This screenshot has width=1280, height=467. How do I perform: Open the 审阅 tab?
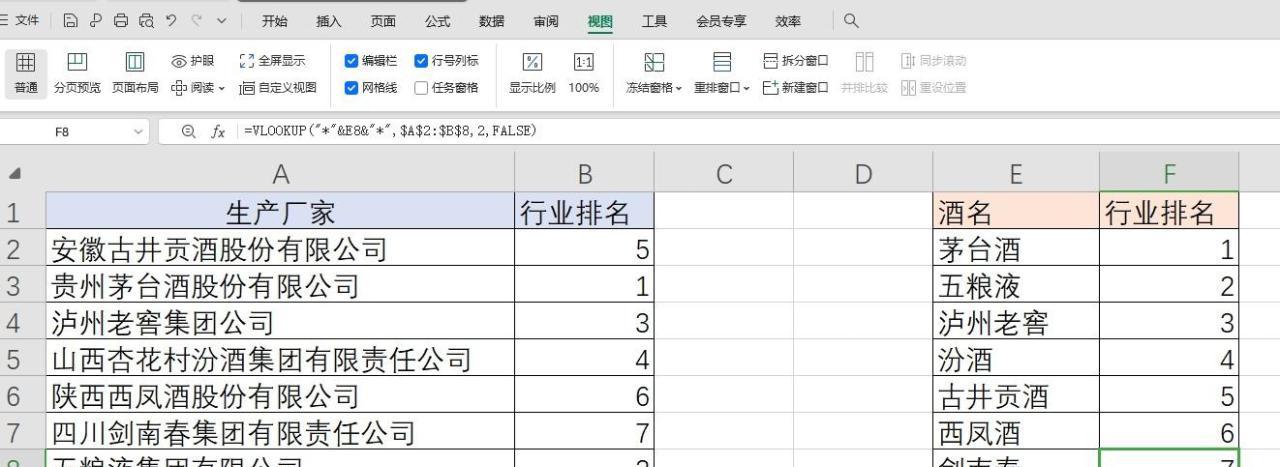pos(546,21)
